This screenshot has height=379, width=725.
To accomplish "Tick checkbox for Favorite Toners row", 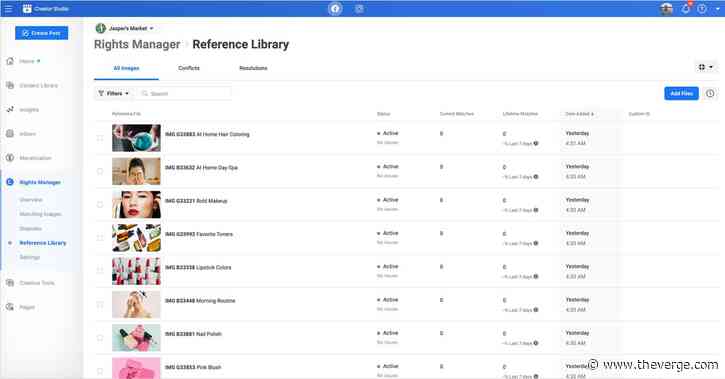I will pos(100,238).
